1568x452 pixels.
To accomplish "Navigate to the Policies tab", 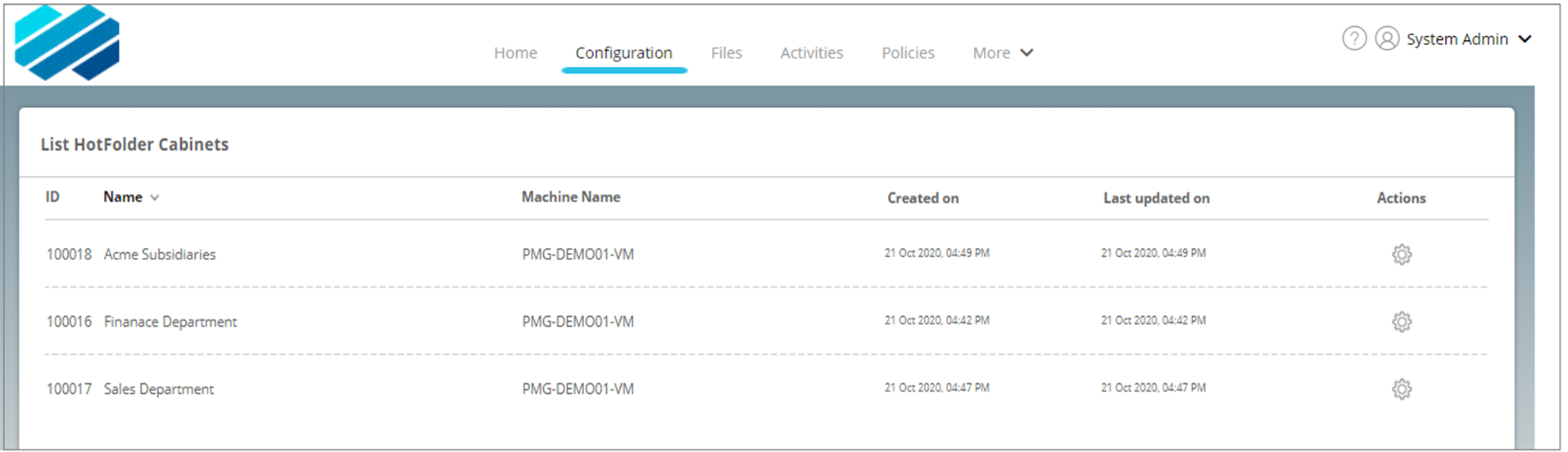I will (908, 53).
